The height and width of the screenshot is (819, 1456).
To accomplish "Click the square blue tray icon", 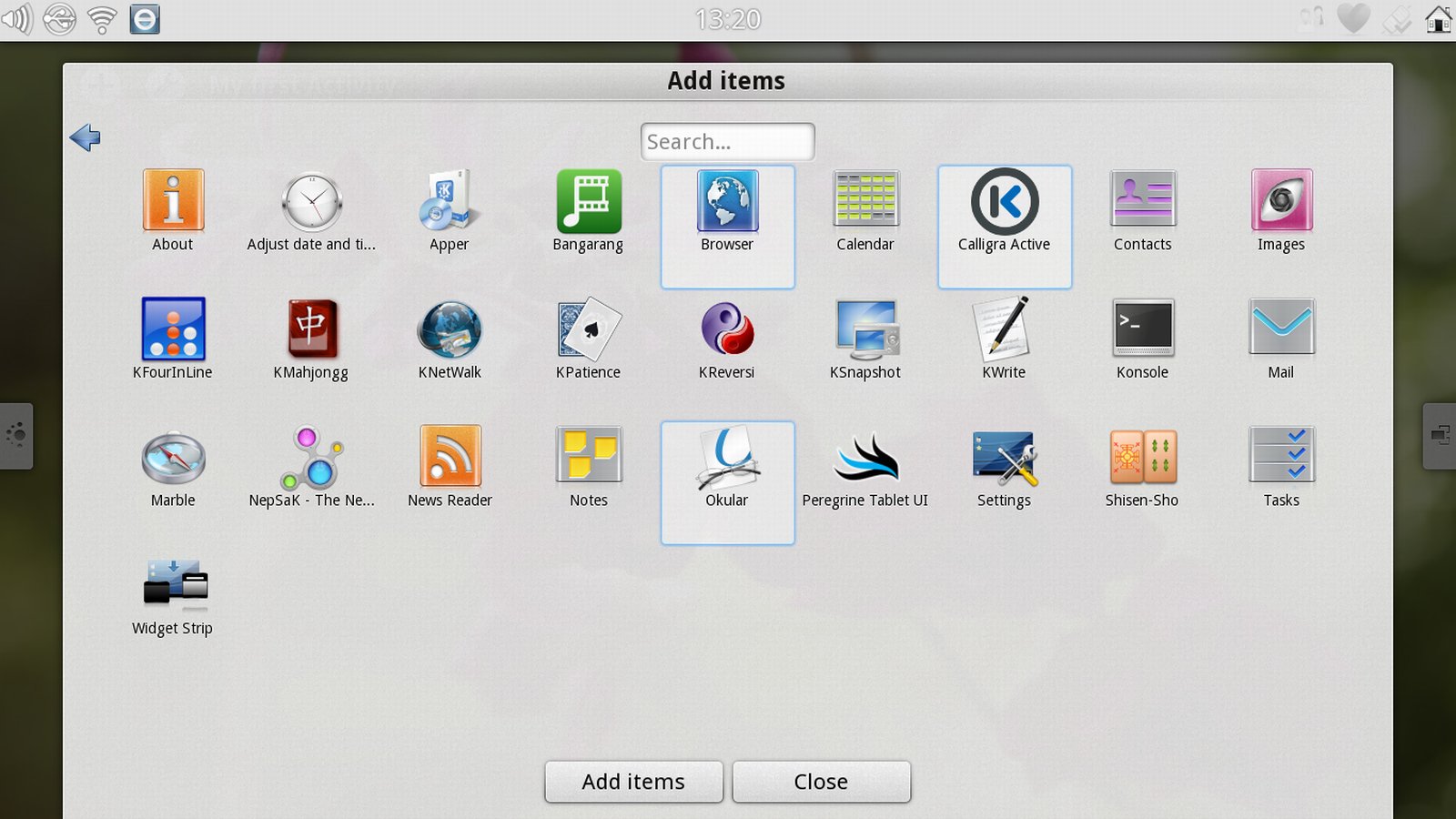I will pos(145,19).
